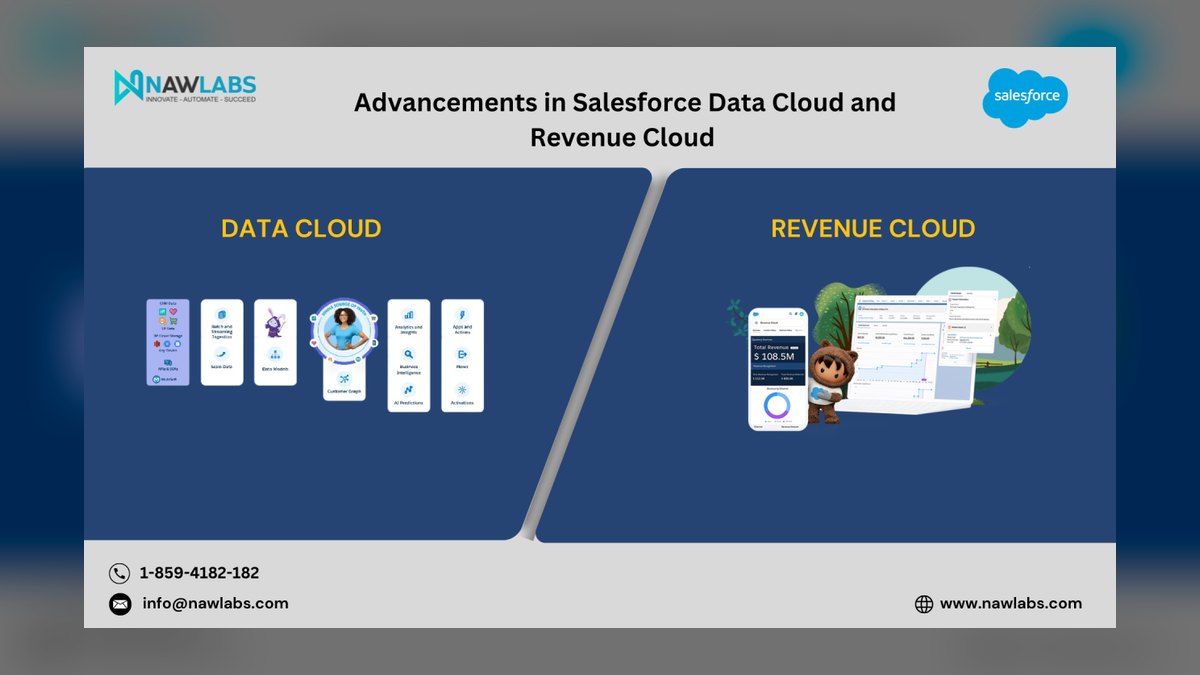Click the Salesforce cloud icon on phone screen

755,314
